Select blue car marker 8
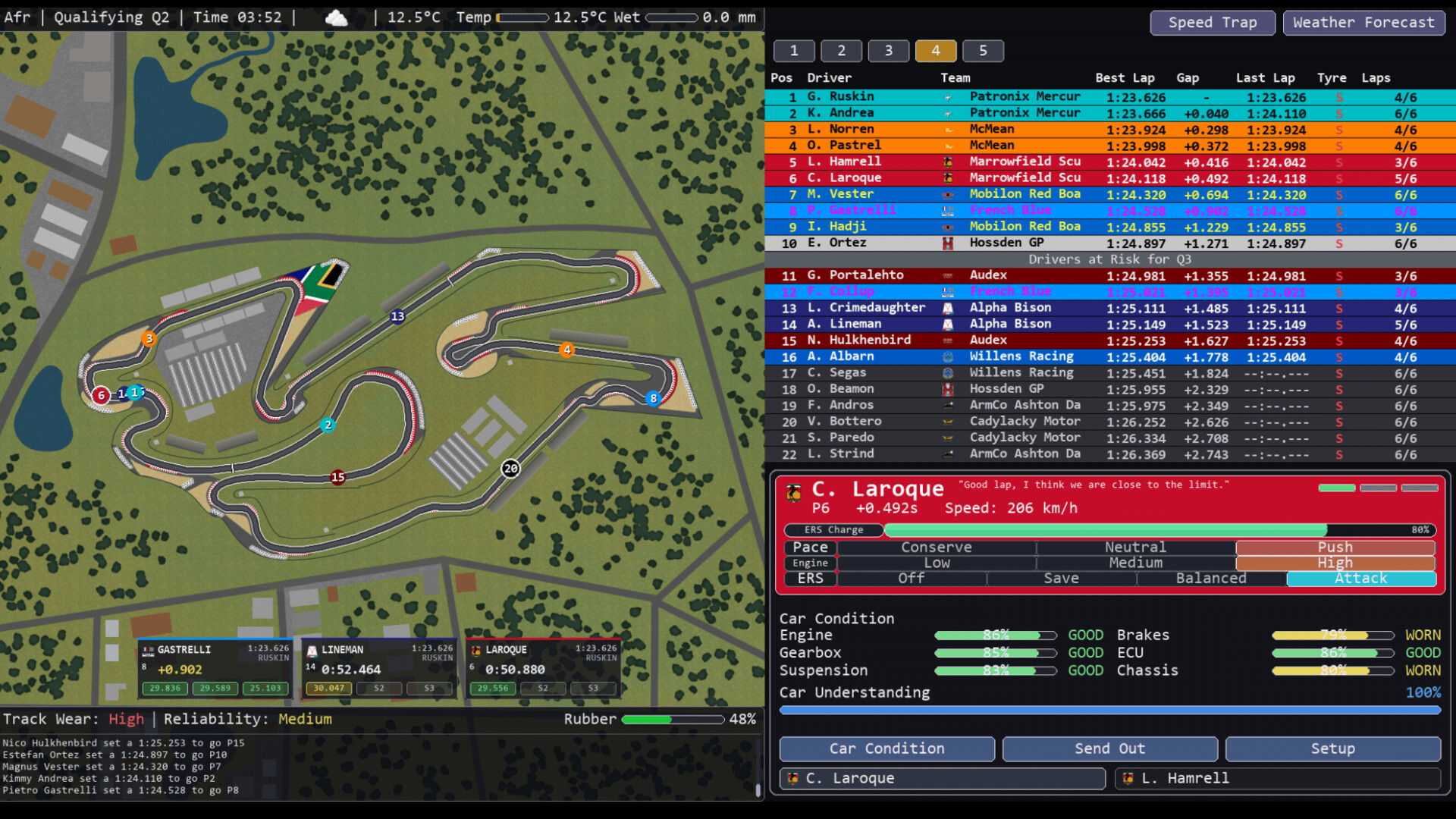 click(653, 398)
